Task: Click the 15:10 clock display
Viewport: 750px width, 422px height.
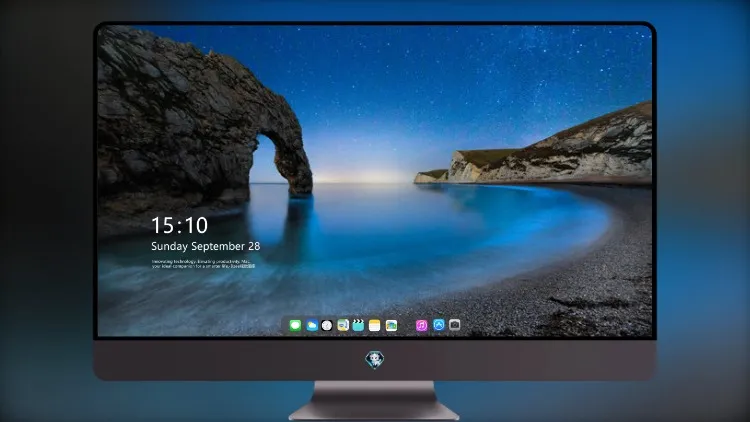Action: pos(179,225)
